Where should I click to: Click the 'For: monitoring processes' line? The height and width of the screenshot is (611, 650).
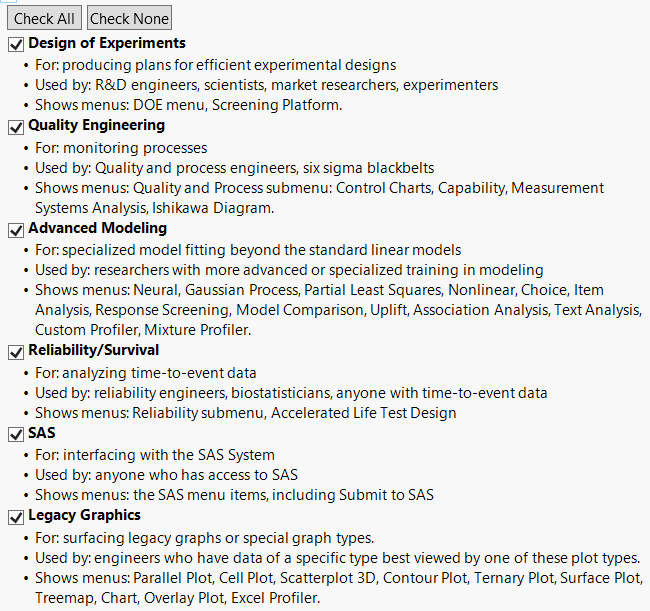click(123, 147)
